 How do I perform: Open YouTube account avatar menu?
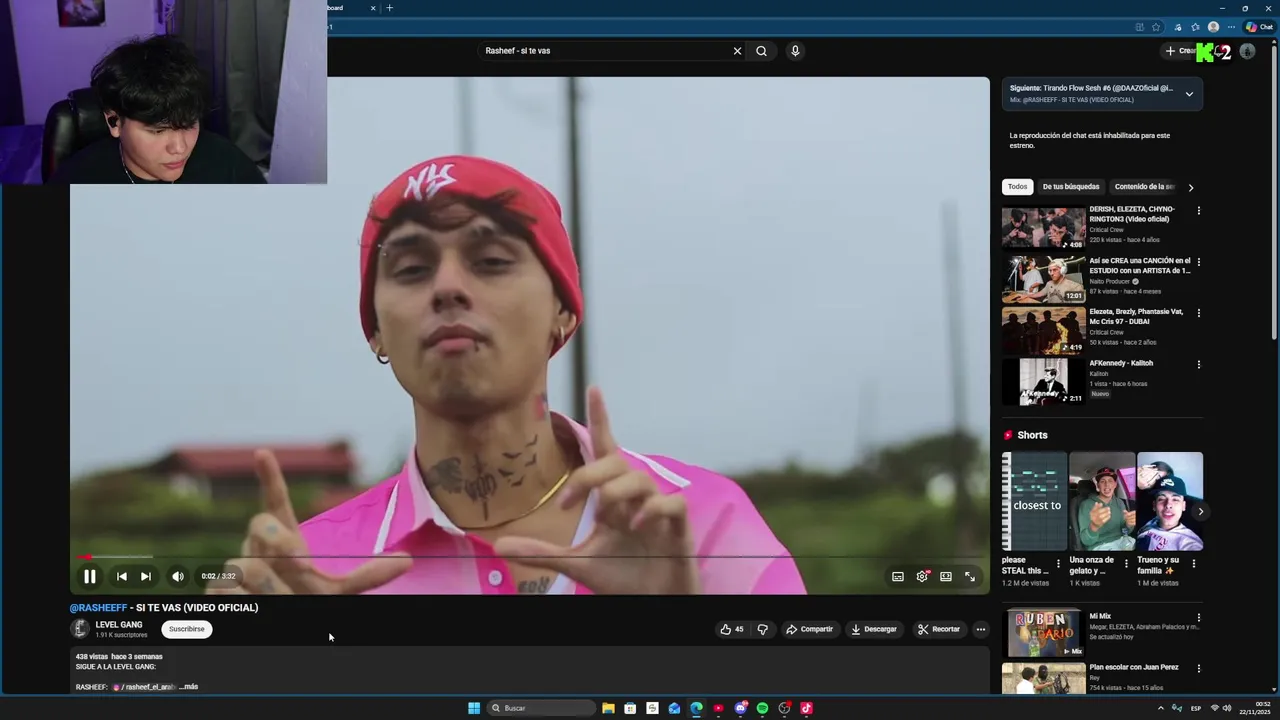point(1247,51)
